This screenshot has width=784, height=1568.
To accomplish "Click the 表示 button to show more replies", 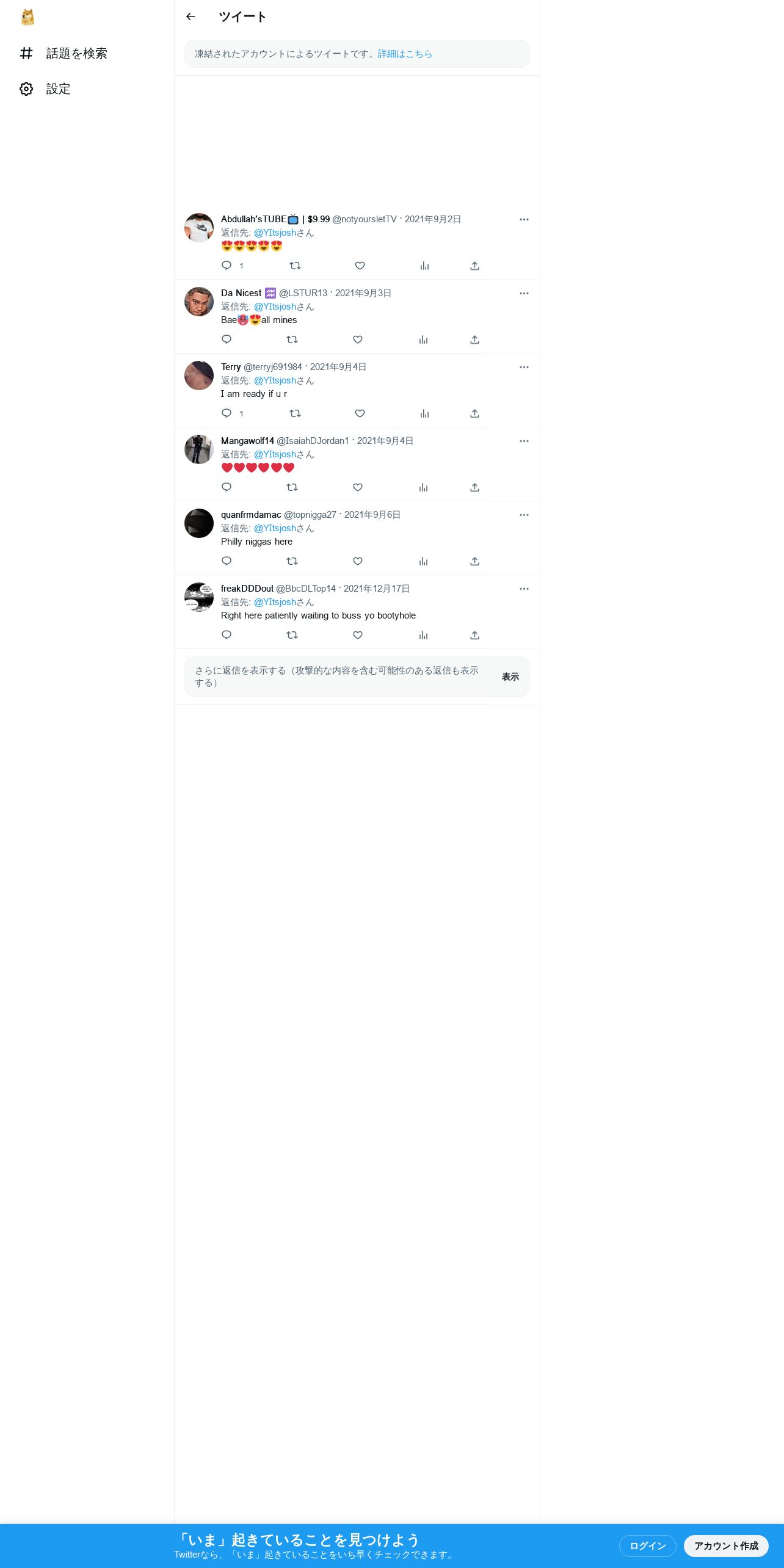I will [x=510, y=677].
